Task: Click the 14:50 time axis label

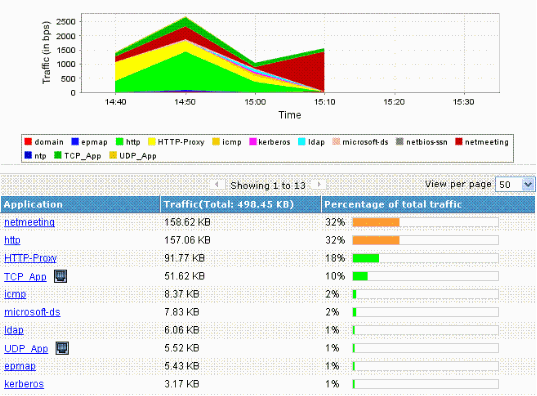Action: pyautogui.click(x=185, y=102)
